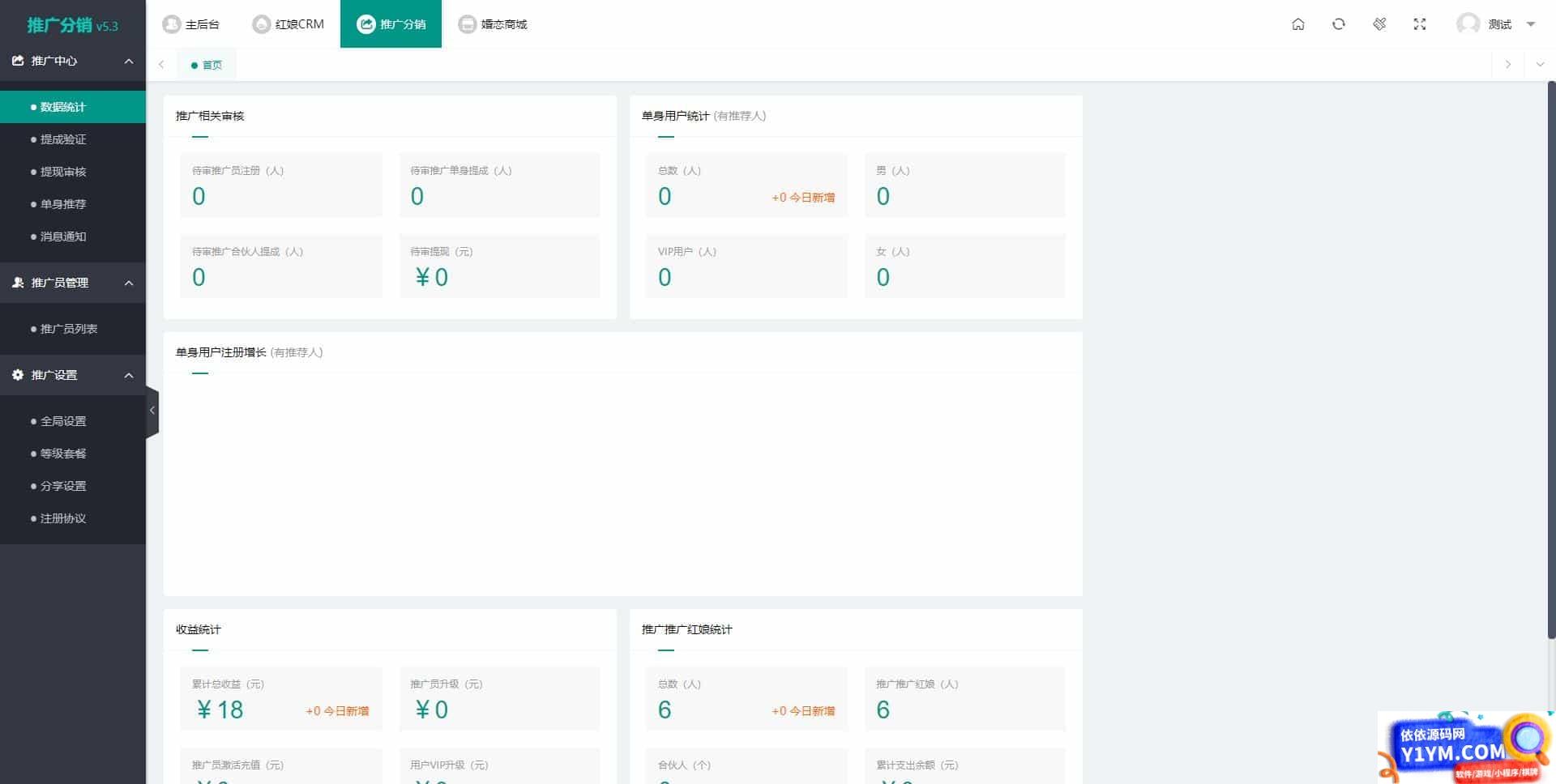Click the tab scroll left arrow

[x=161, y=65]
